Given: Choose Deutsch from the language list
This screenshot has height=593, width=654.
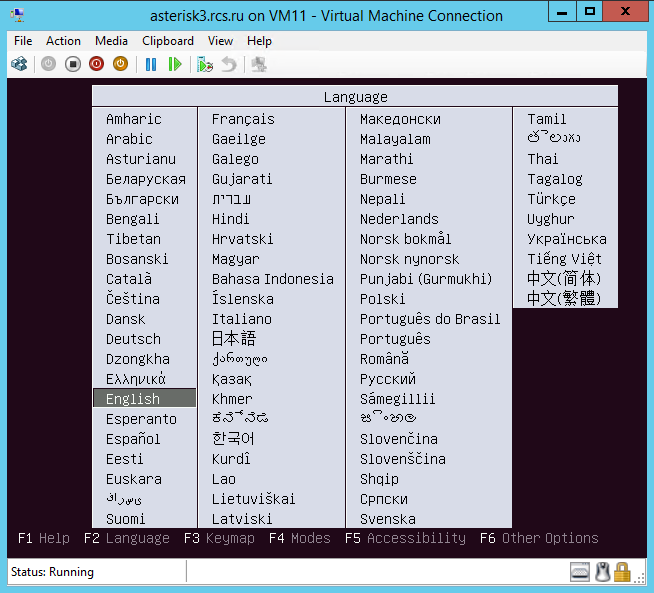Looking at the screenshot, I should click(133, 339).
